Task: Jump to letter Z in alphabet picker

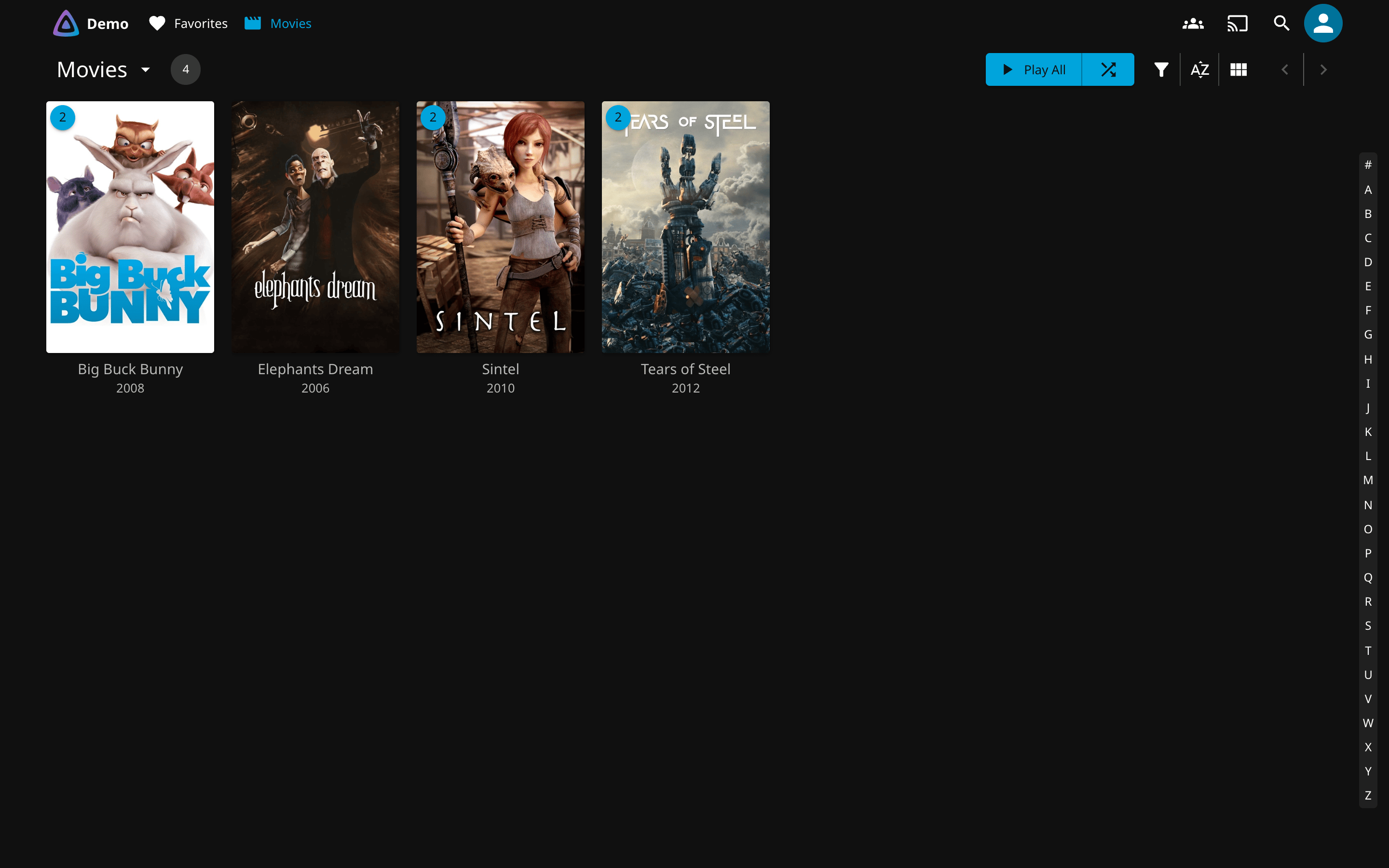Action: pyautogui.click(x=1368, y=796)
